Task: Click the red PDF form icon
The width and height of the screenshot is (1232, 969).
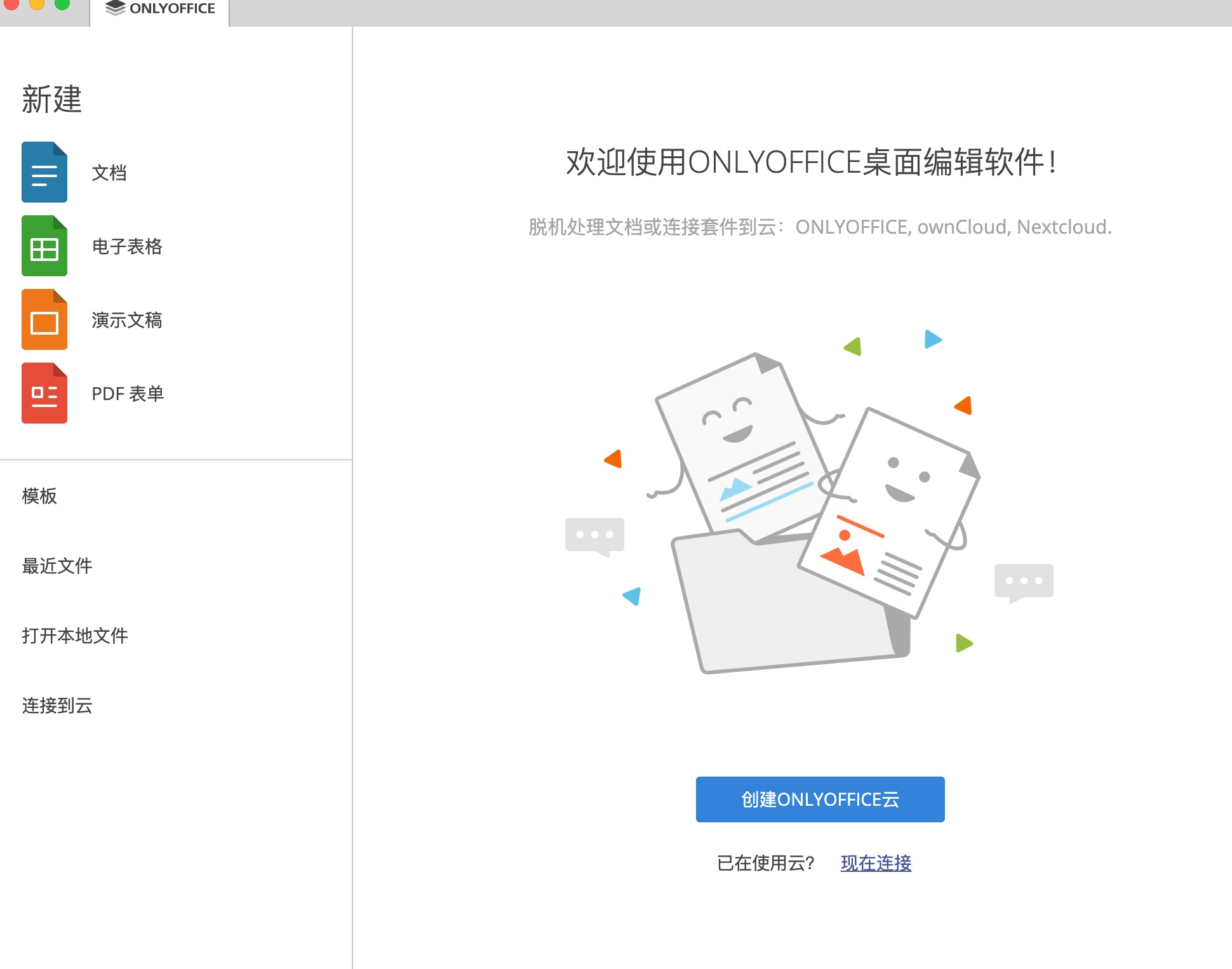Action: point(44,393)
